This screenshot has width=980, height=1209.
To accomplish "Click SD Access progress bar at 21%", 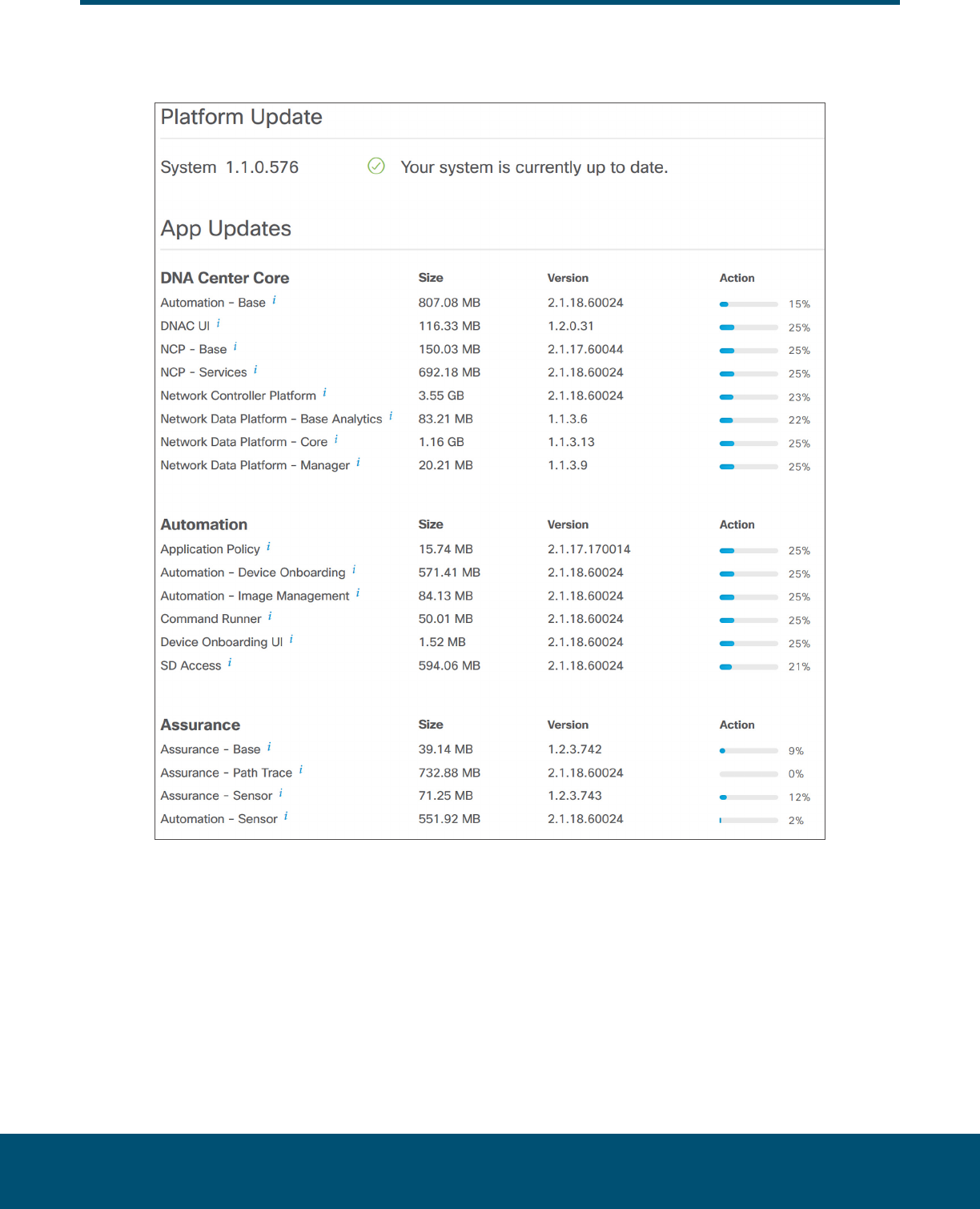I will coord(749,667).
